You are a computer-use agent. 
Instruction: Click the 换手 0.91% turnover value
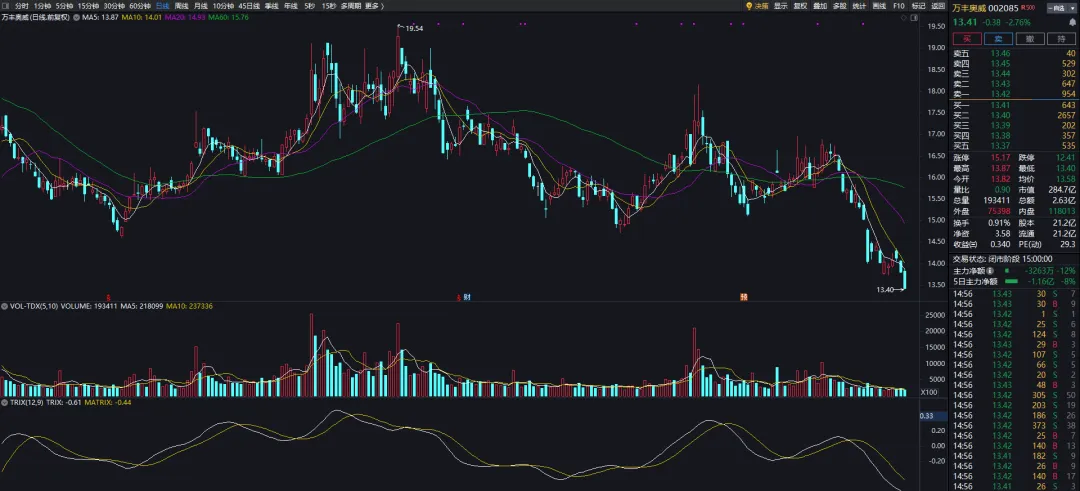click(1000, 223)
